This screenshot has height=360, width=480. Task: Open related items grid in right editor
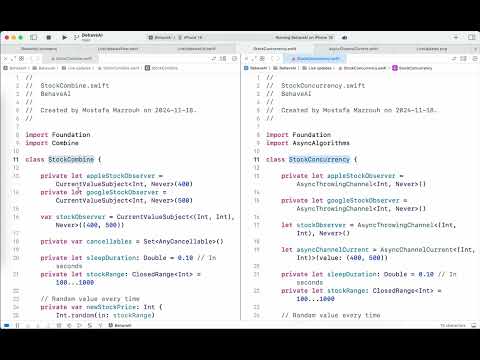[263, 59]
